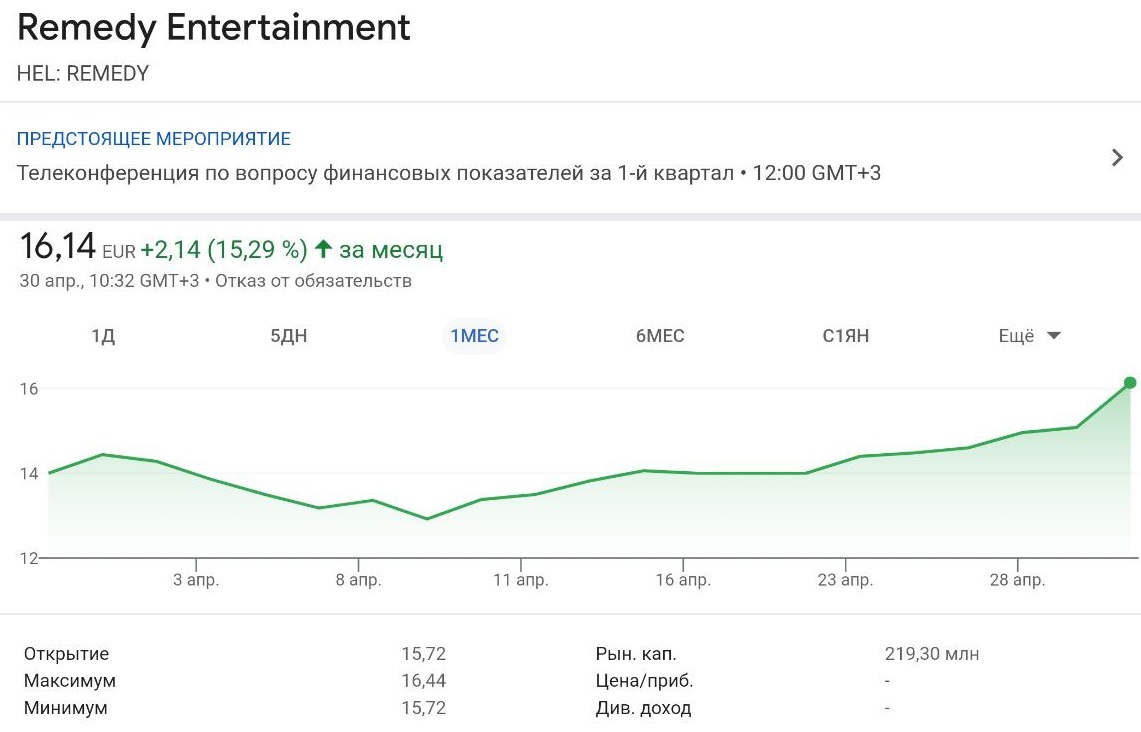Viewport: 1141px width, 732px height.
Task: Click the green endpoint dot on chart
Action: pos(1130,383)
